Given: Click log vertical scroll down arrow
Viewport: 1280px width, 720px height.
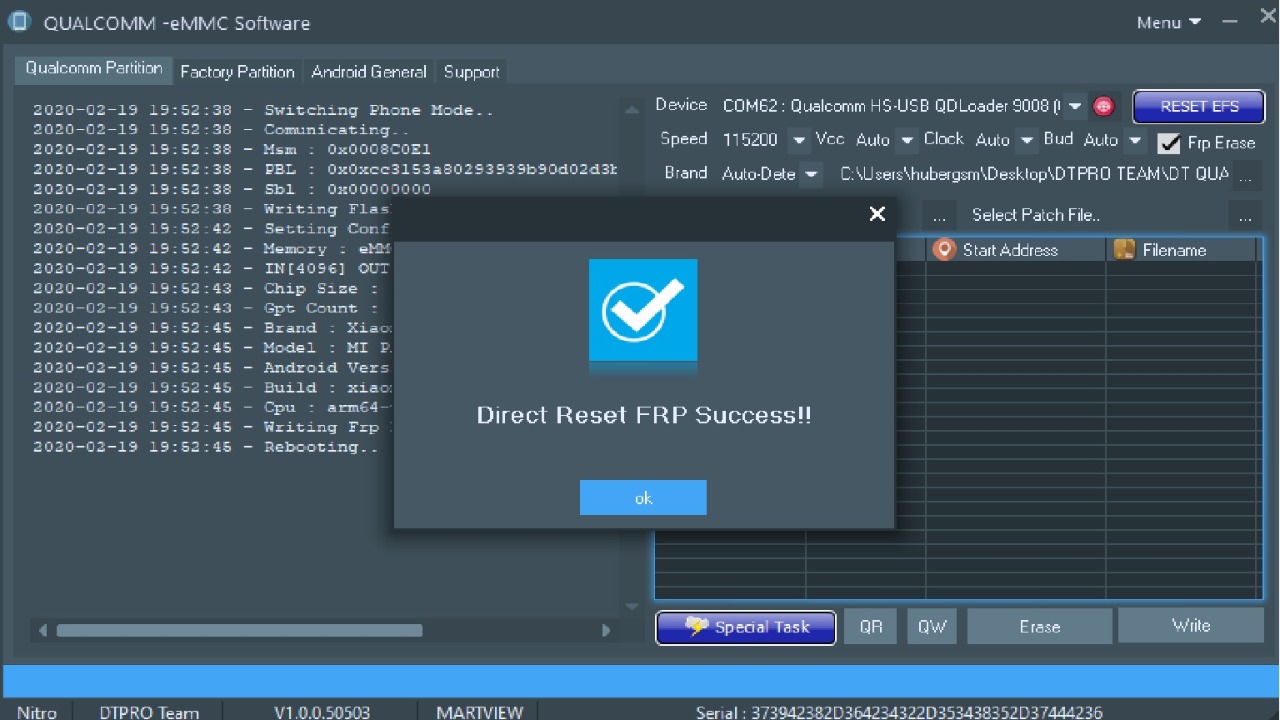Looking at the screenshot, I should [632, 605].
